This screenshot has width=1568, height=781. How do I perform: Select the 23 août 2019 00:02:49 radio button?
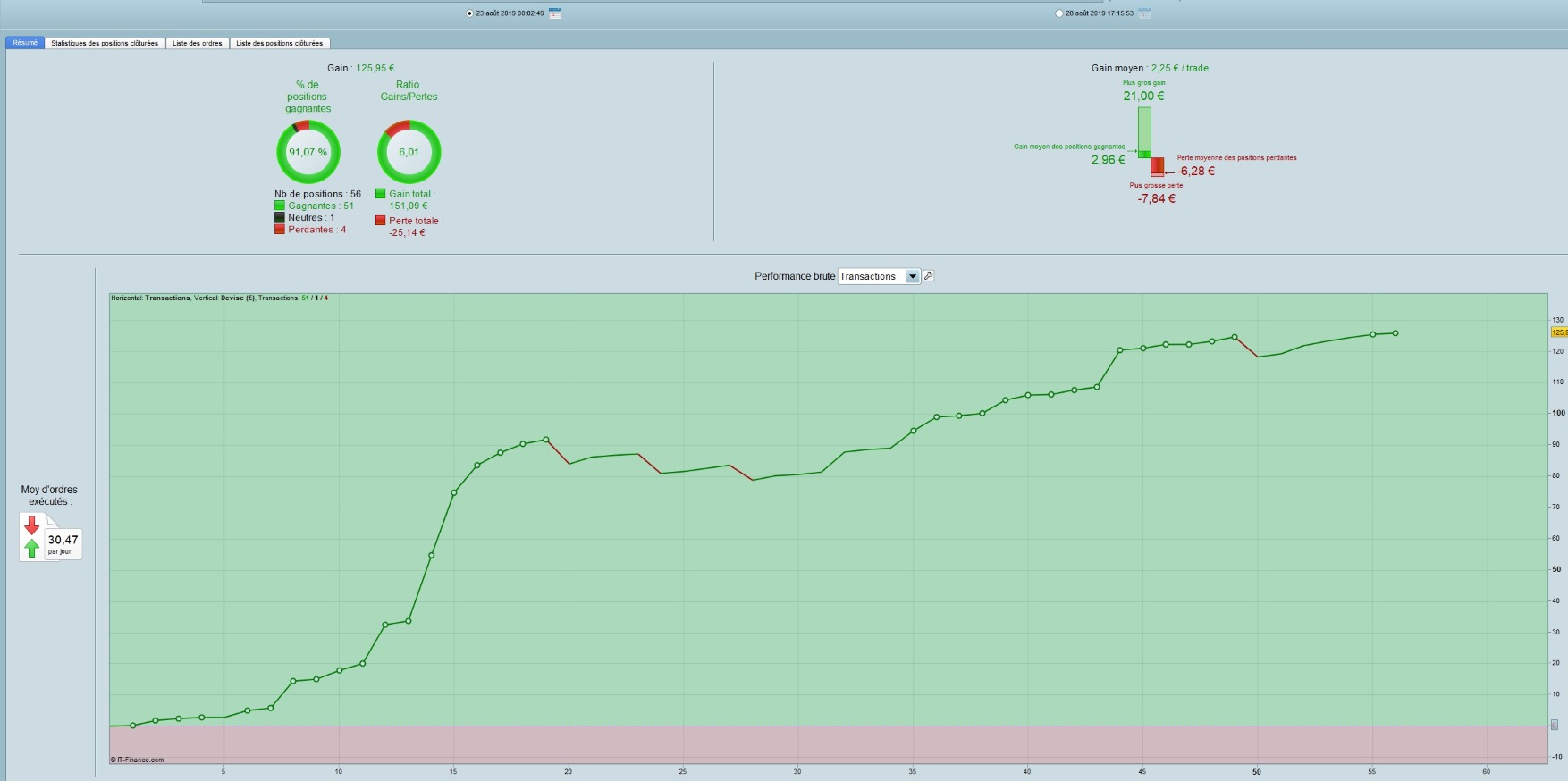coord(470,13)
